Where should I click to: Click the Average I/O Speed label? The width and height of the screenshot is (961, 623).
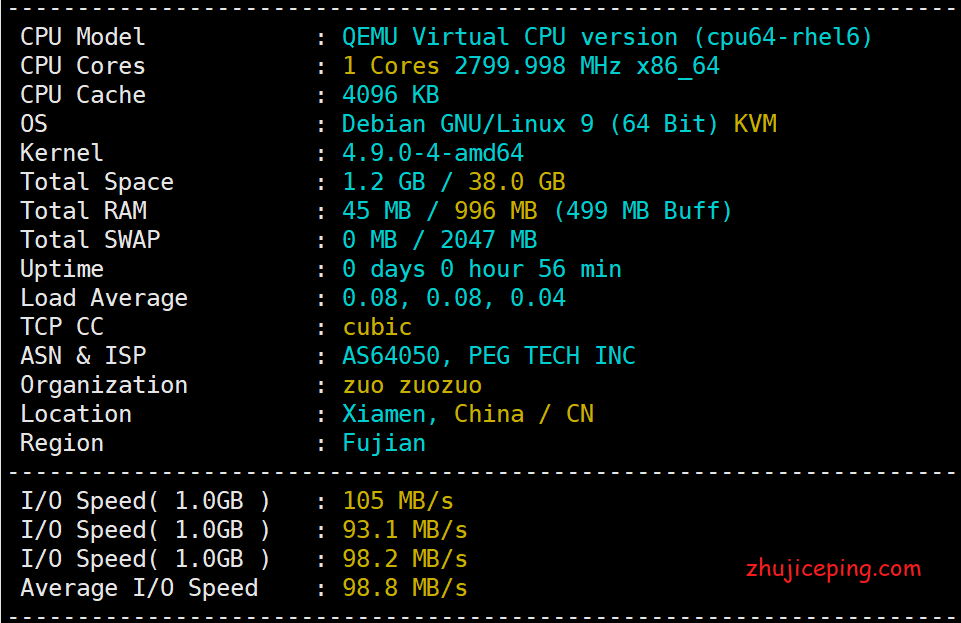(138, 588)
